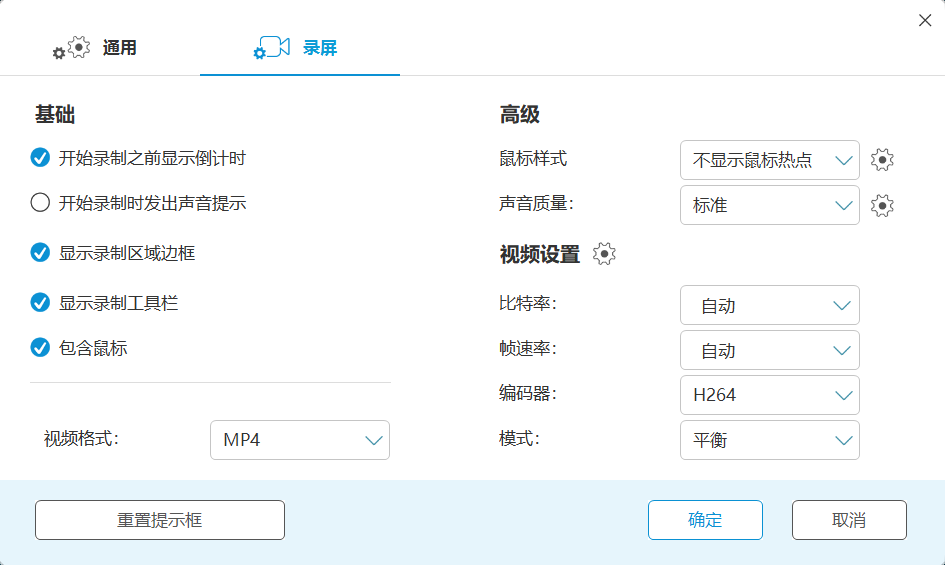The height and width of the screenshot is (565, 945).
Task: Click the 高级 section heading
Action: click(x=520, y=115)
